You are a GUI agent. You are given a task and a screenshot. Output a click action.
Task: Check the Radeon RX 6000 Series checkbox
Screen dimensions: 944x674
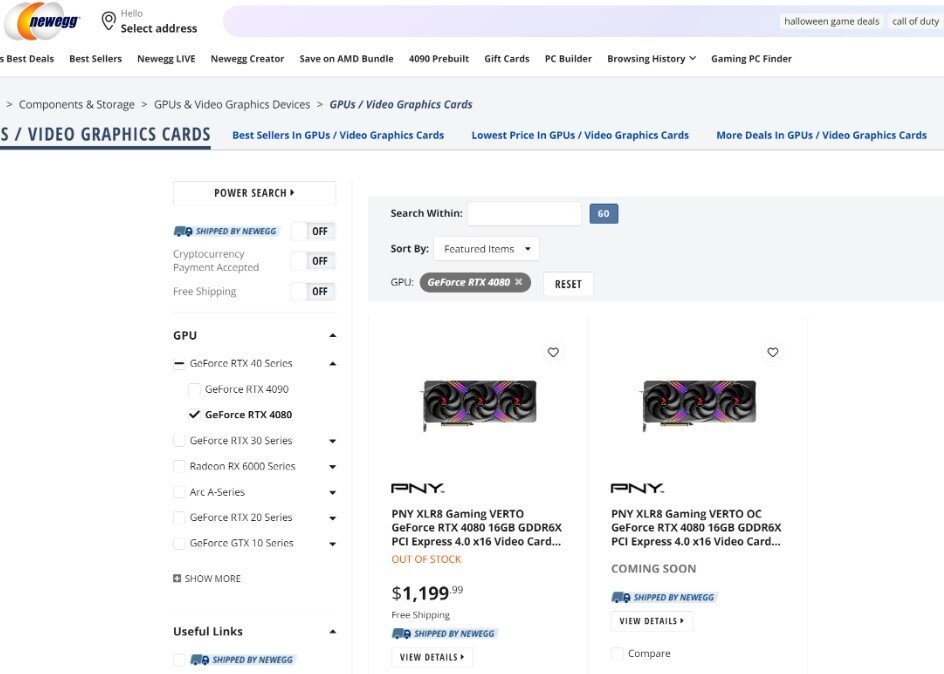[179, 466]
